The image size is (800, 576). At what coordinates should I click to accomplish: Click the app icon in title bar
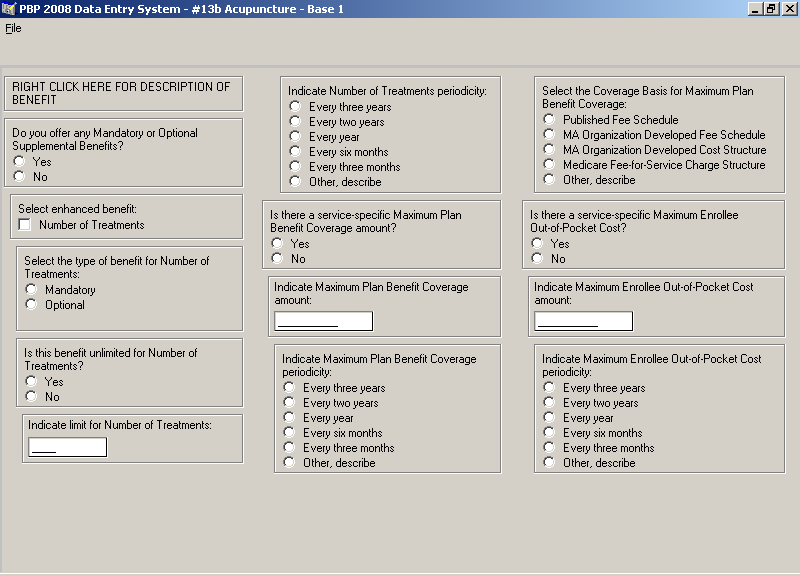[9, 9]
